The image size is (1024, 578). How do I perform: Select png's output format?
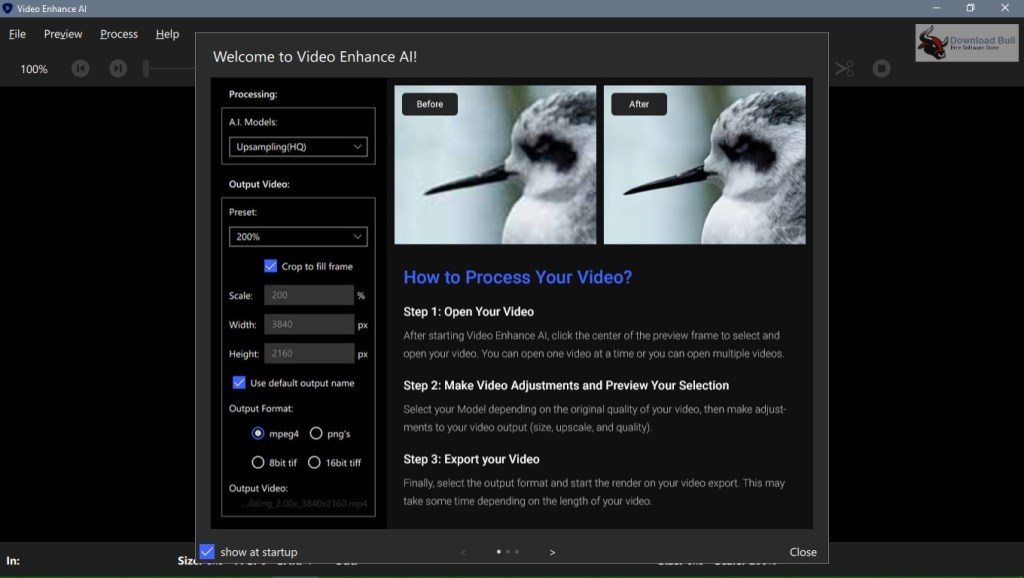316,433
